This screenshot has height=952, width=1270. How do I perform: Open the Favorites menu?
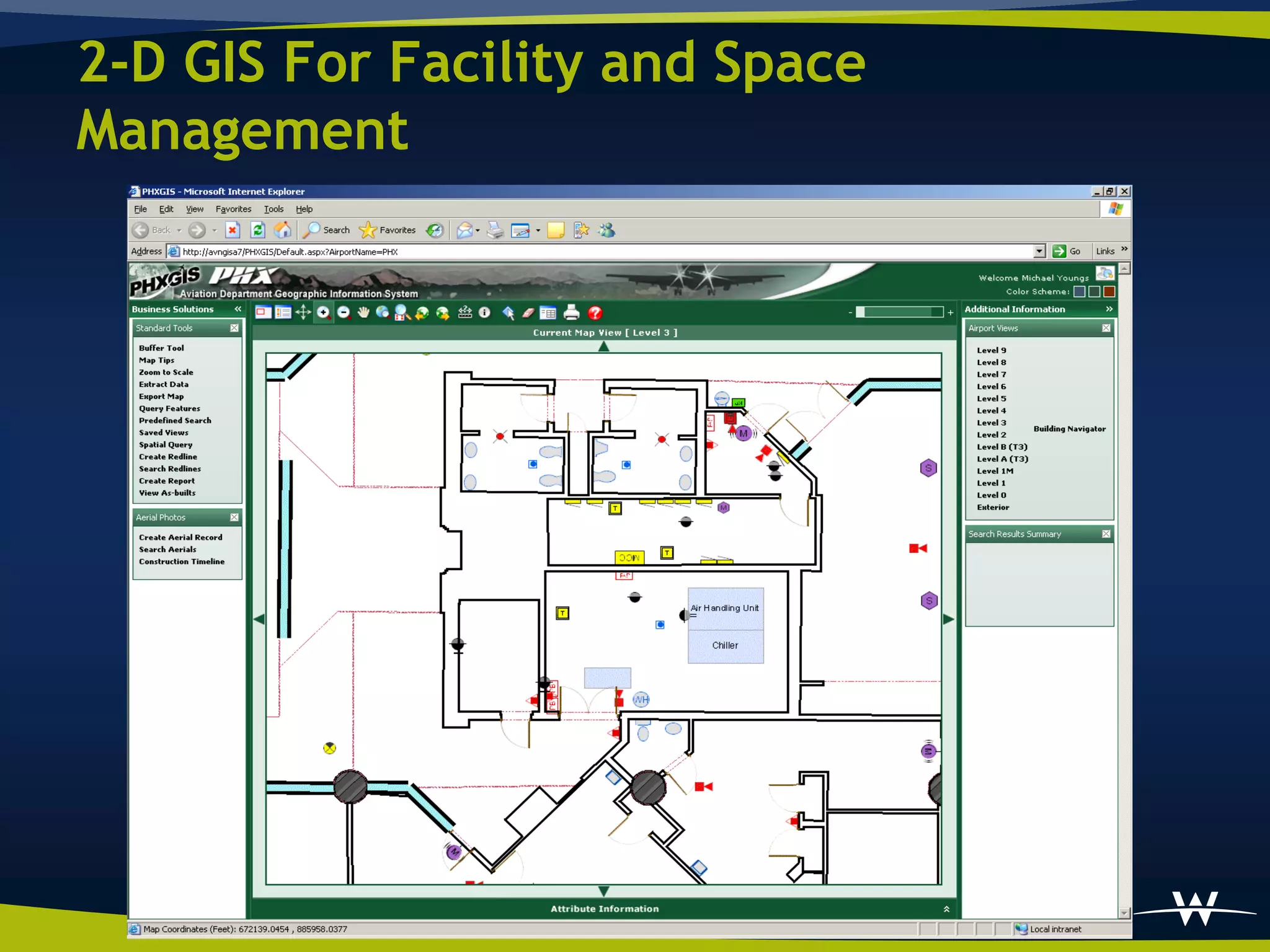pyautogui.click(x=233, y=209)
